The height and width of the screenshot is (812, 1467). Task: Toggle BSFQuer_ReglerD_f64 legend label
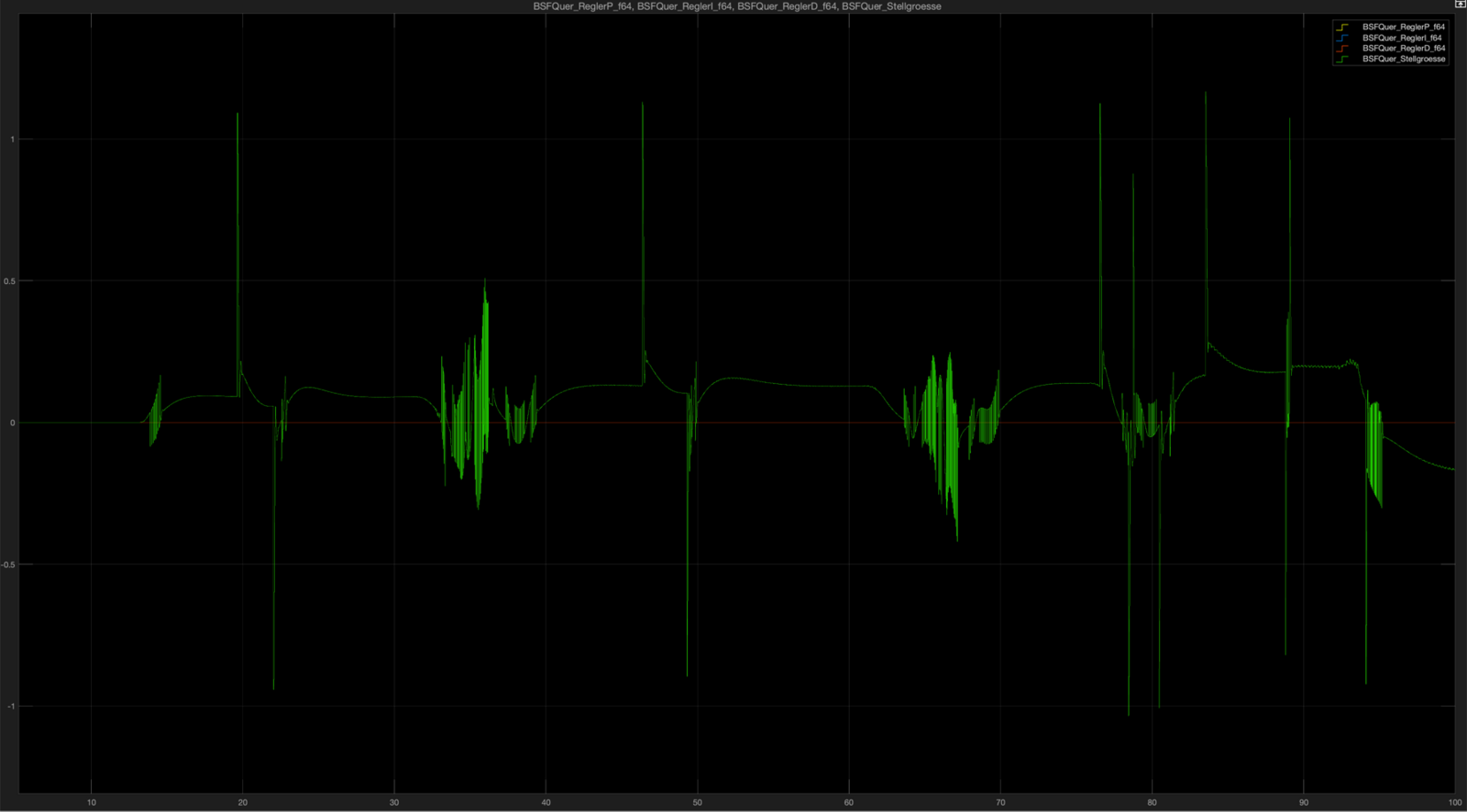click(x=1403, y=49)
